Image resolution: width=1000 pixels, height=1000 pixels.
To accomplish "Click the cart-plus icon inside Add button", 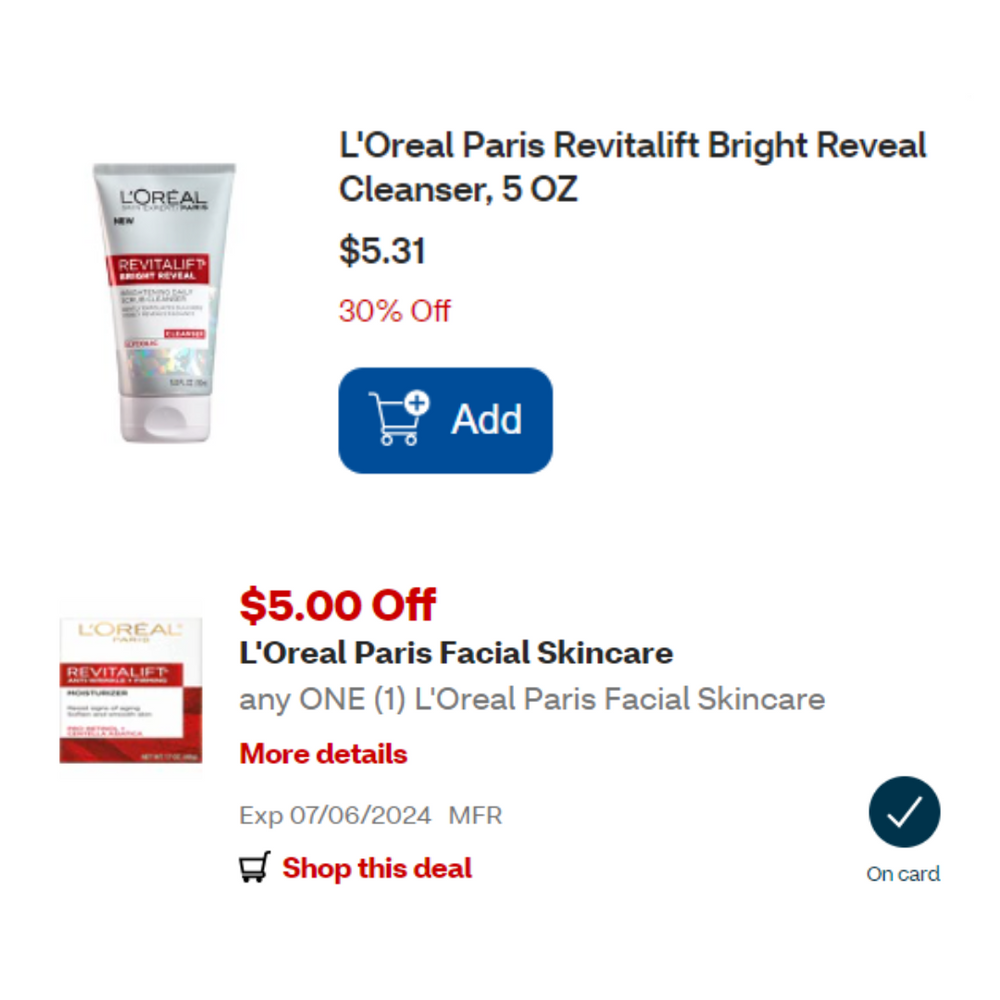I will (399, 418).
